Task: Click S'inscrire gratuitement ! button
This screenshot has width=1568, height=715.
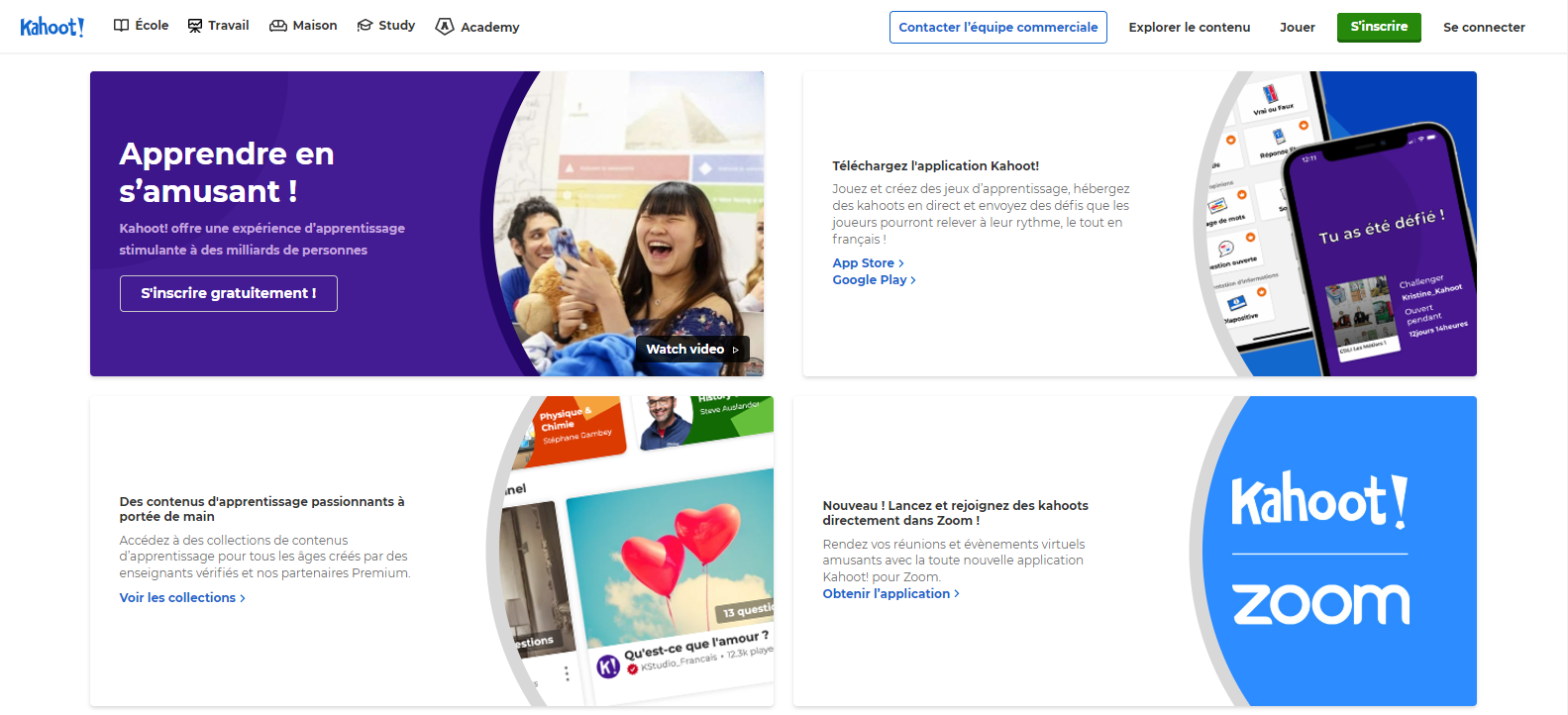Action: [229, 293]
